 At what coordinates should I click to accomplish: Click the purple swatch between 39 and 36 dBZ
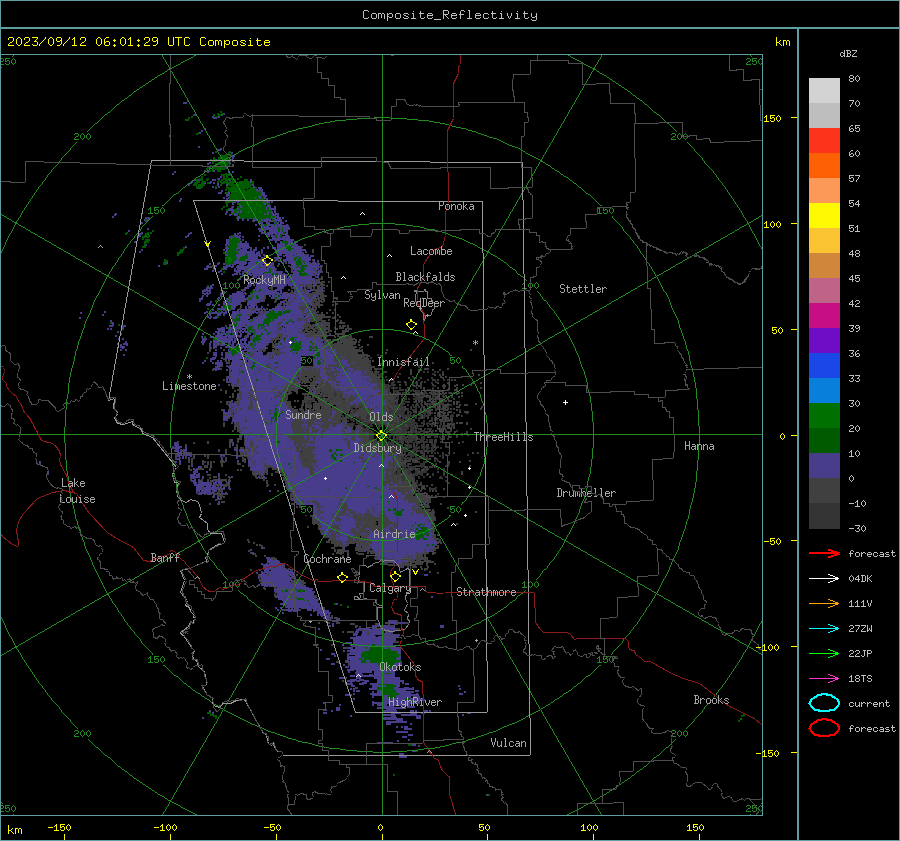824,340
